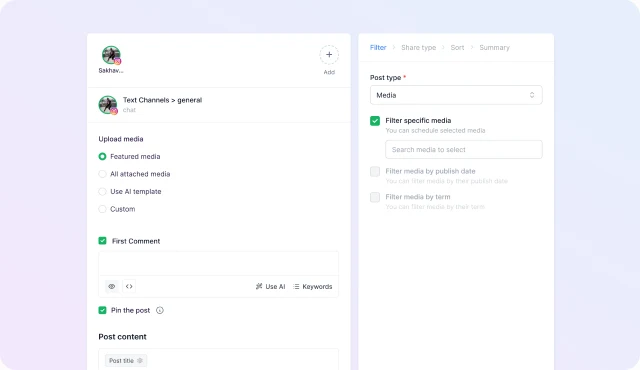The image size is (640, 370).
Task: Enable Filter media by term checkbox
Action: pyautogui.click(x=375, y=197)
